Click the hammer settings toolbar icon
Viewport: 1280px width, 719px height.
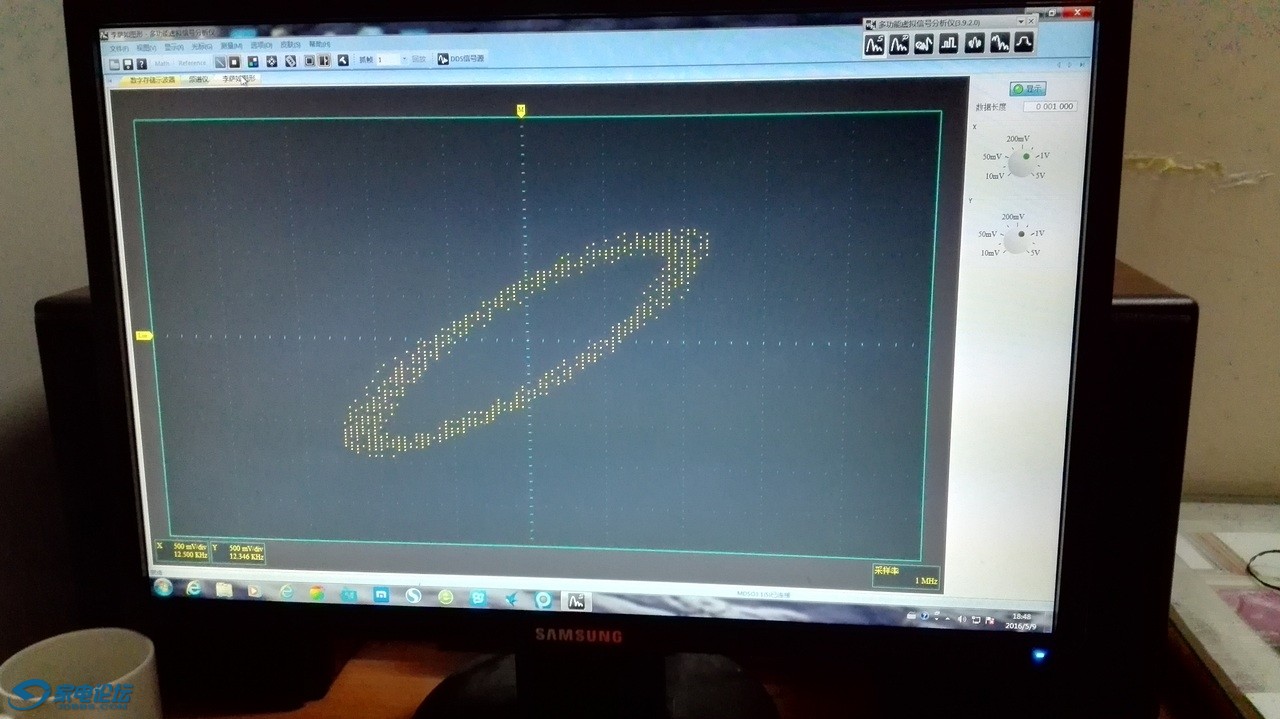[x=343, y=60]
